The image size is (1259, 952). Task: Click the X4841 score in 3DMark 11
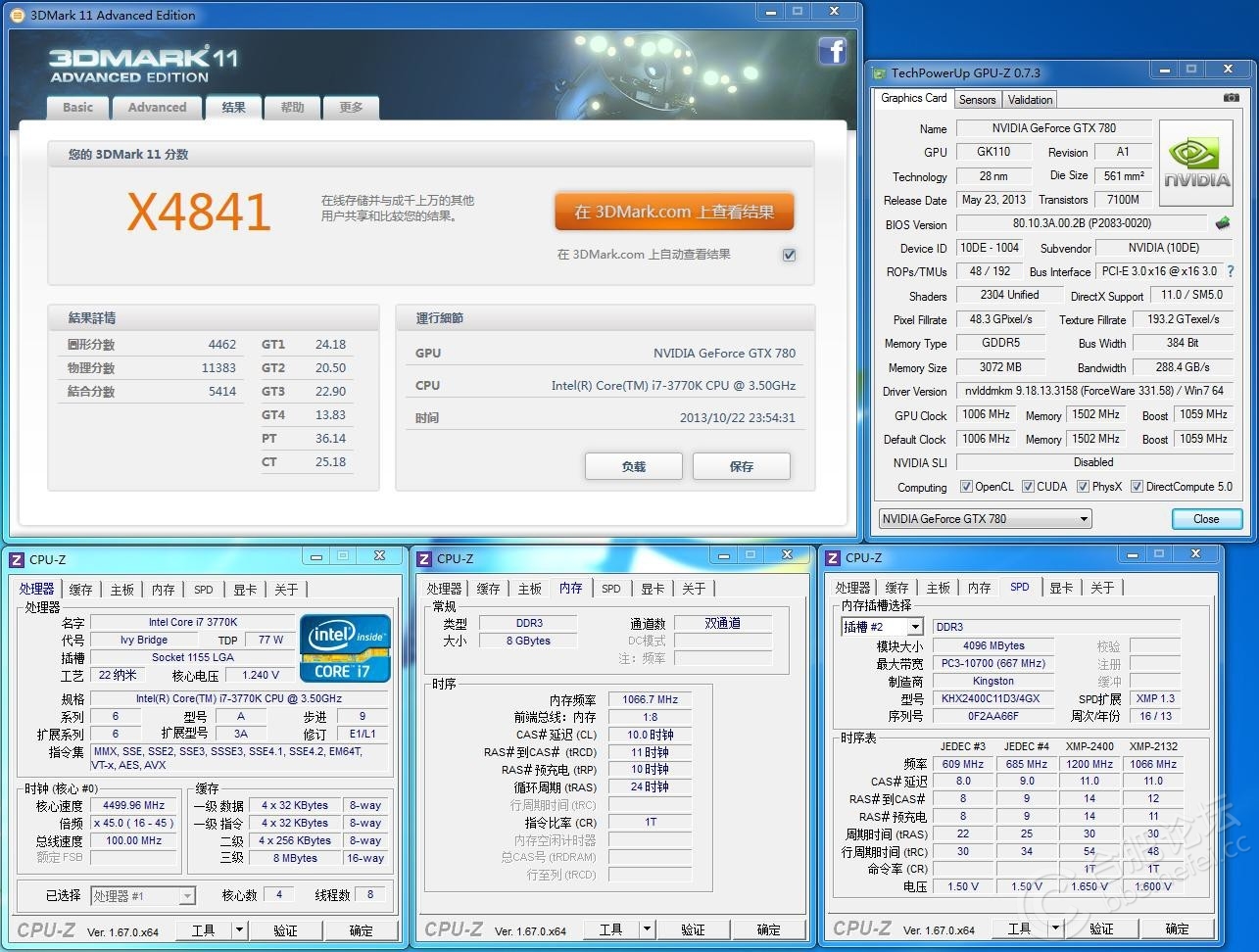point(199,213)
